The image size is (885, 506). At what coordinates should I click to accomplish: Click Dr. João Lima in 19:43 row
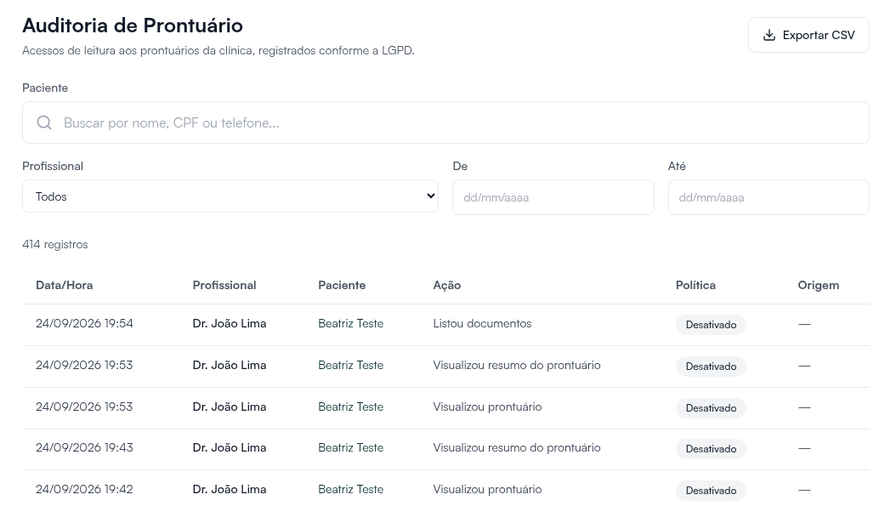tap(229, 447)
